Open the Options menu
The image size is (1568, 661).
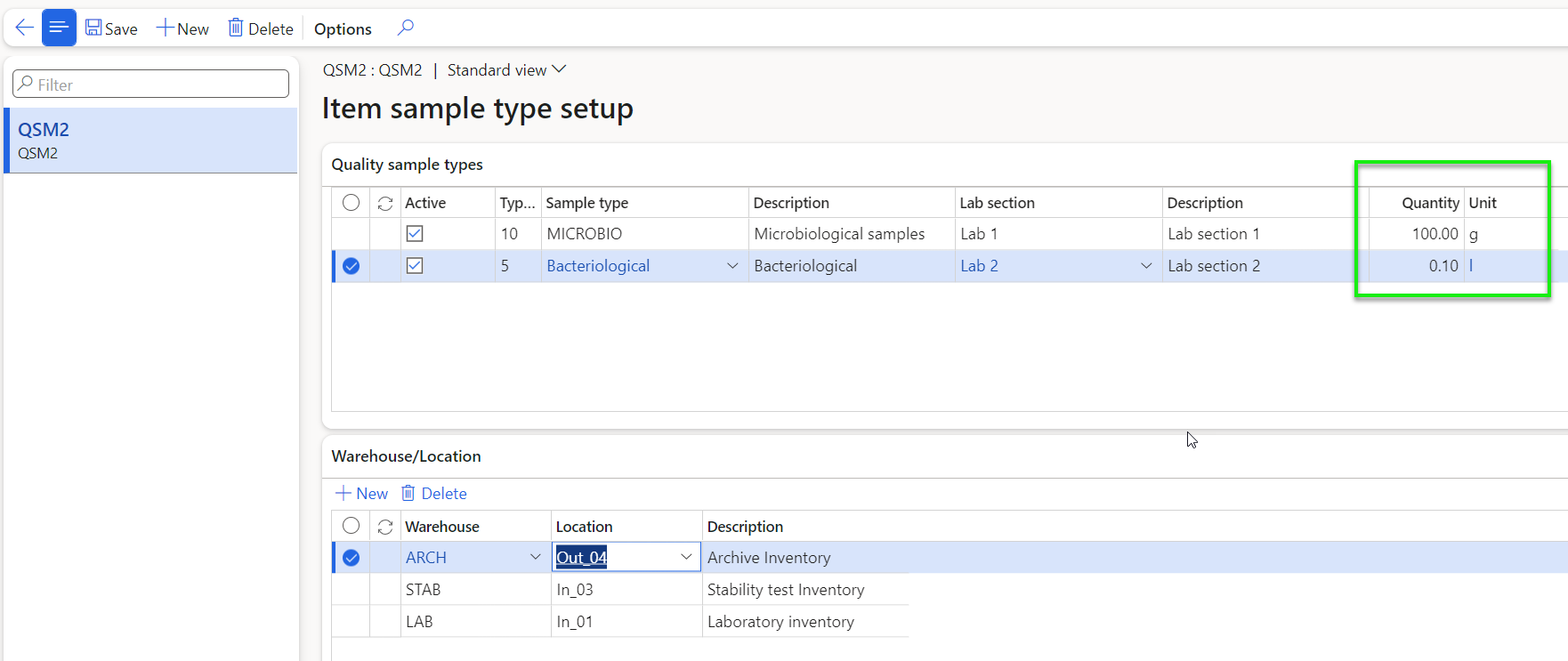coord(343,28)
